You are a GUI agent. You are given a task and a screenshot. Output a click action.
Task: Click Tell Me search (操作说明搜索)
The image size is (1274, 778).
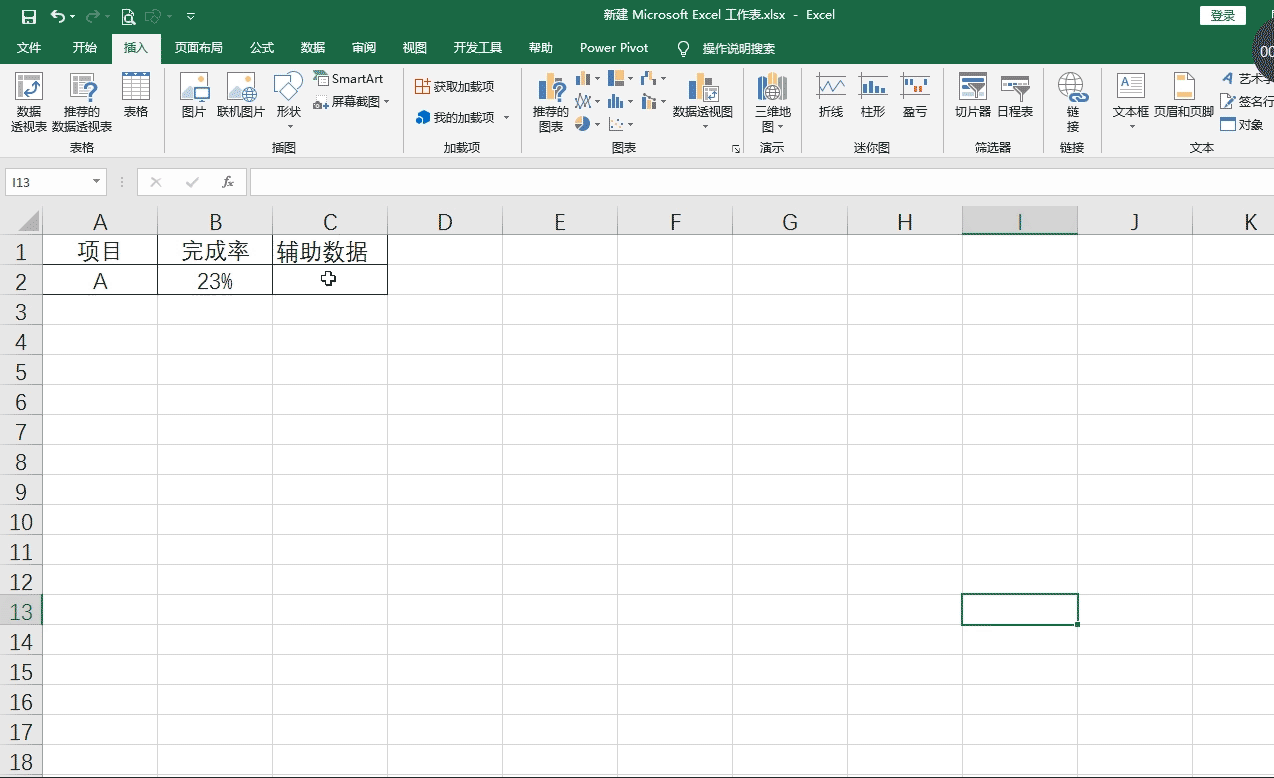point(738,48)
